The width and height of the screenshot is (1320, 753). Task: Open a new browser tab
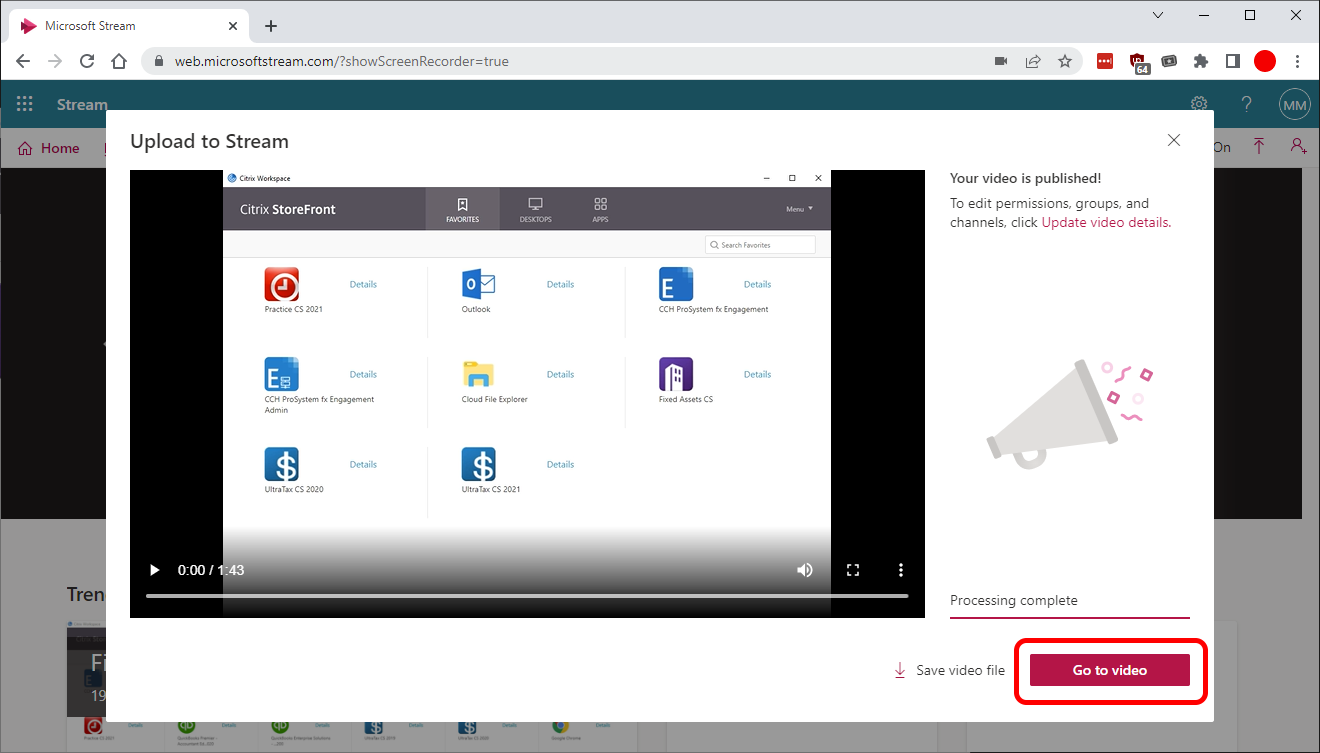(271, 26)
